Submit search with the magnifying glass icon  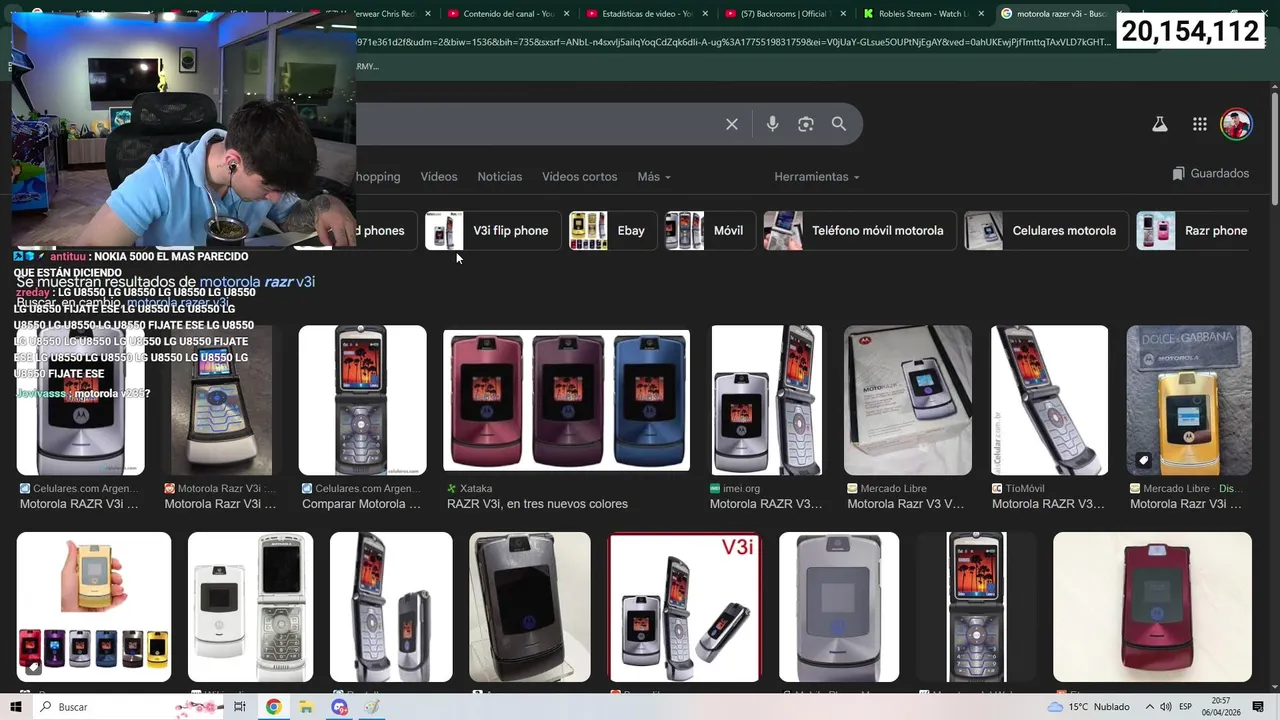pyautogui.click(x=839, y=124)
